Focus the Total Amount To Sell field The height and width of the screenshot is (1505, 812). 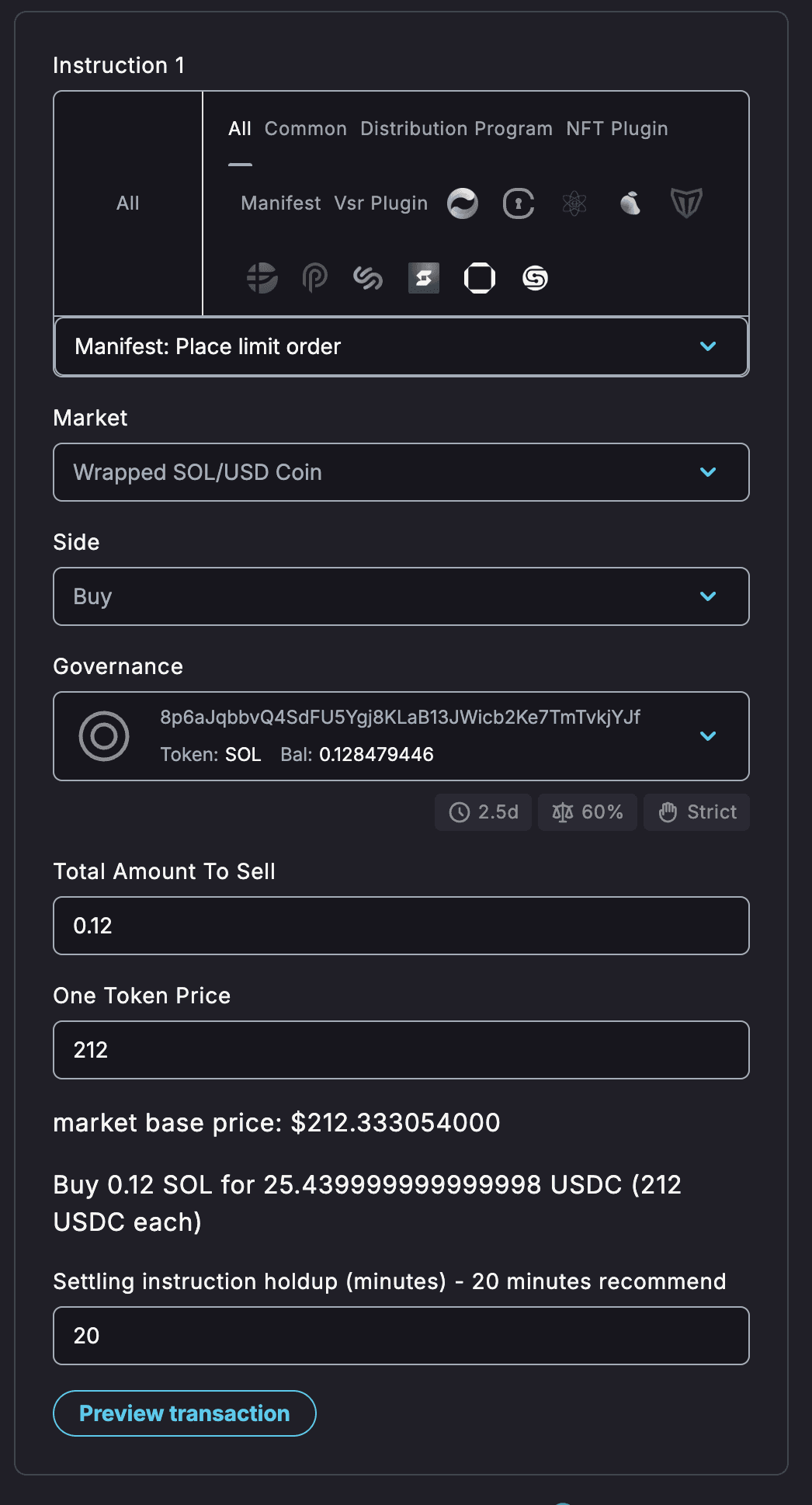[401, 926]
